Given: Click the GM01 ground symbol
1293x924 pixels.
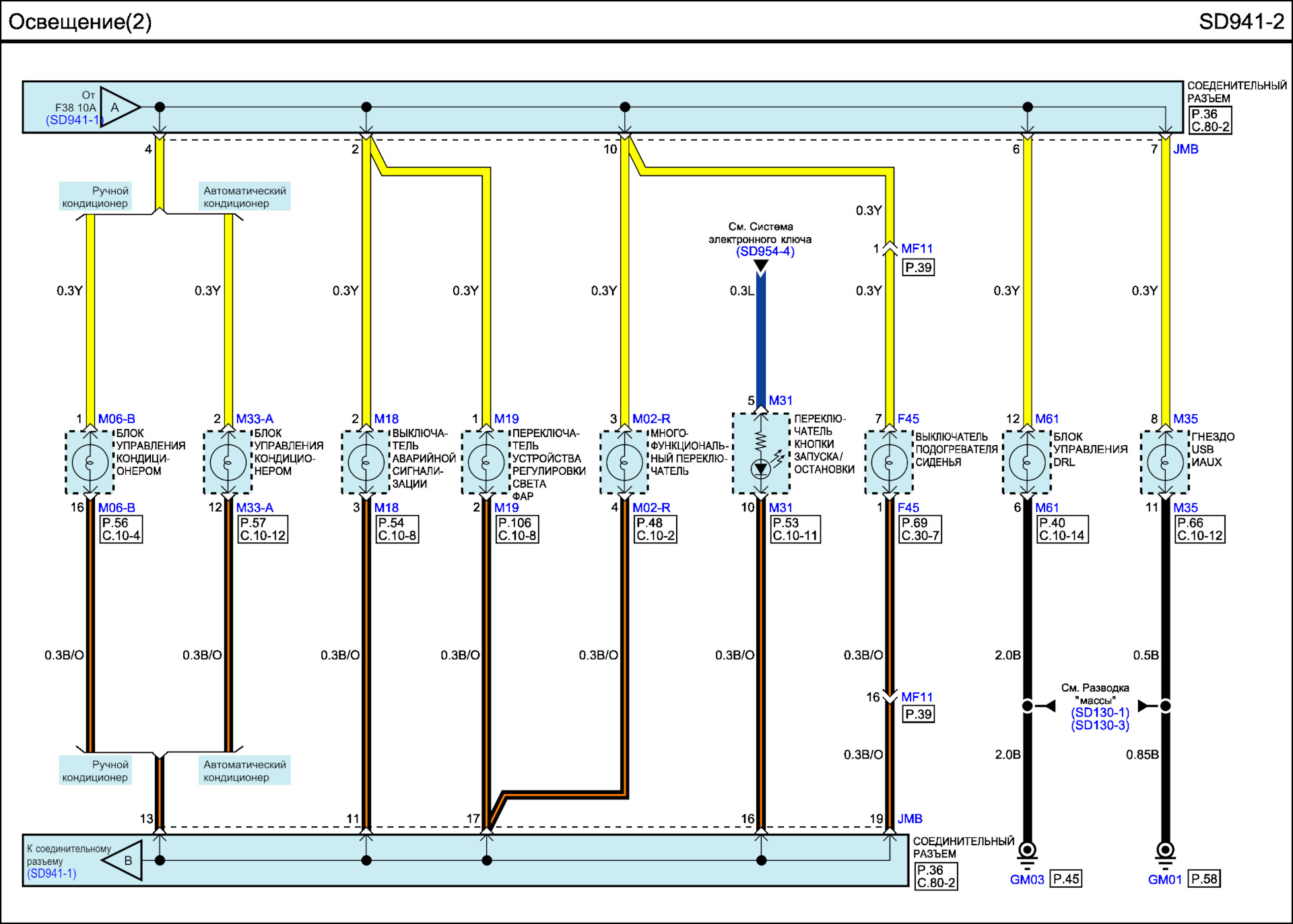Looking at the screenshot, I should 1165,853.
